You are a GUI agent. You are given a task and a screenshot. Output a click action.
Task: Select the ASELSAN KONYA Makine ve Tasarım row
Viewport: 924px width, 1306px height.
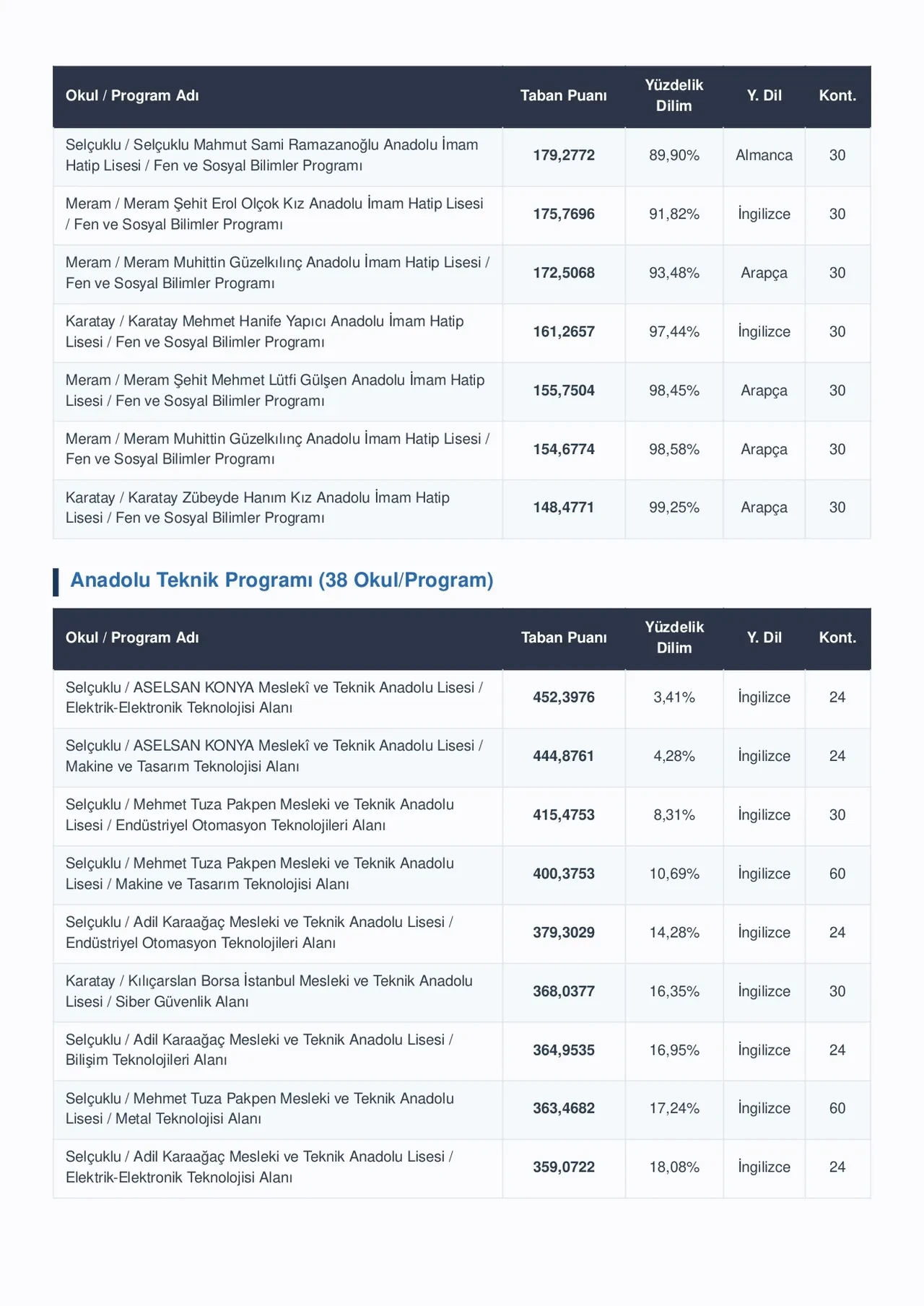pyautogui.click(x=462, y=757)
